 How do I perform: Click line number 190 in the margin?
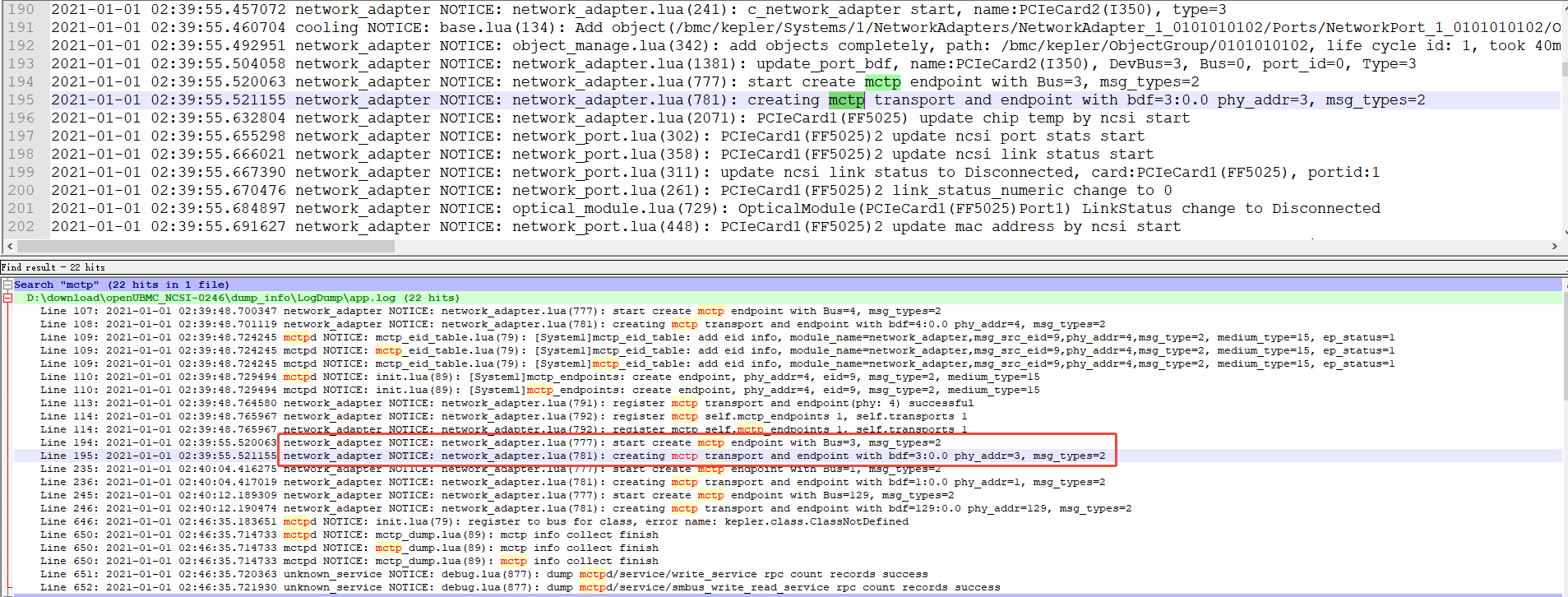(x=21, y=9)
